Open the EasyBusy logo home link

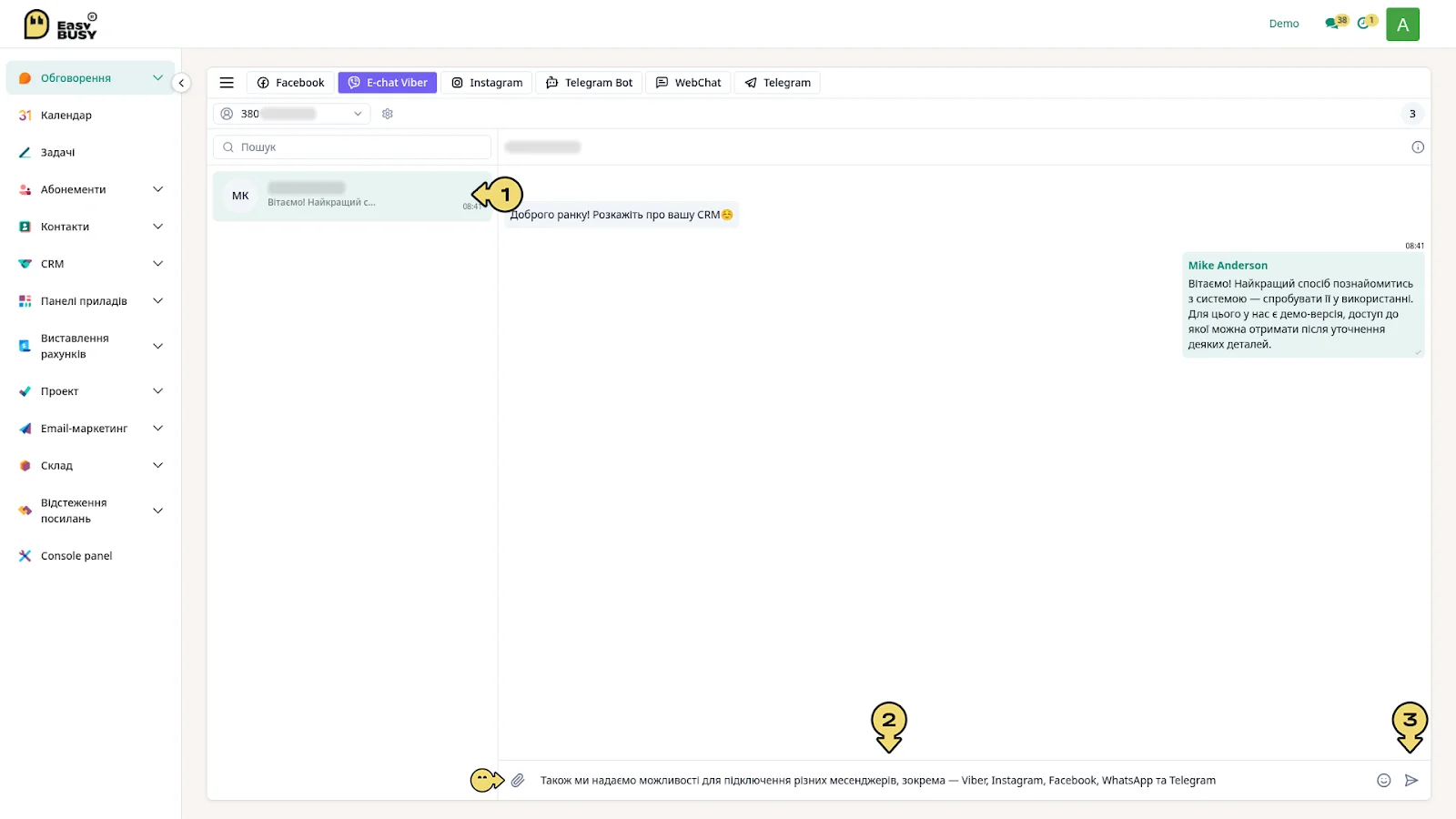click(60, 25)
